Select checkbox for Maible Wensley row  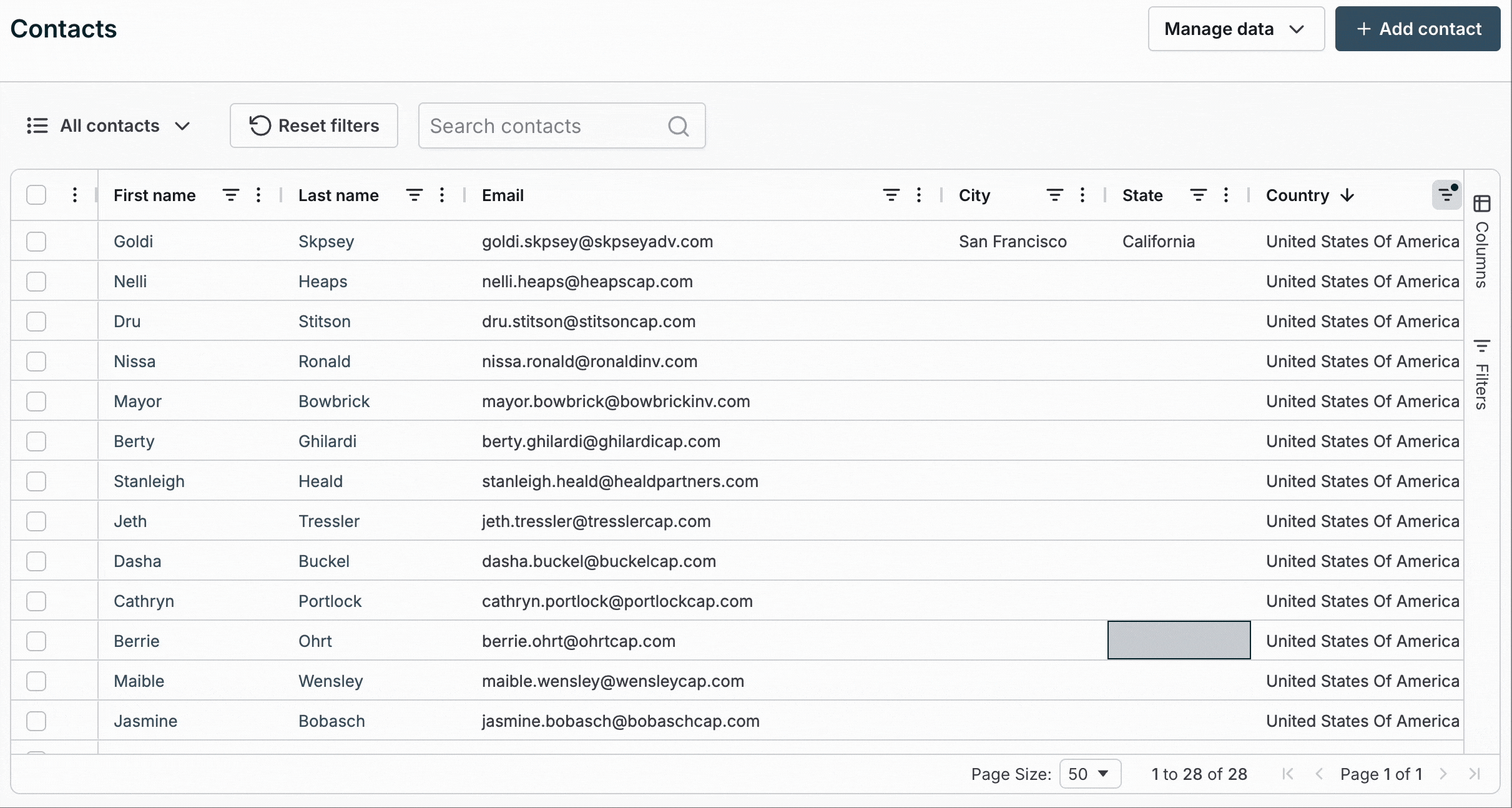36,681
